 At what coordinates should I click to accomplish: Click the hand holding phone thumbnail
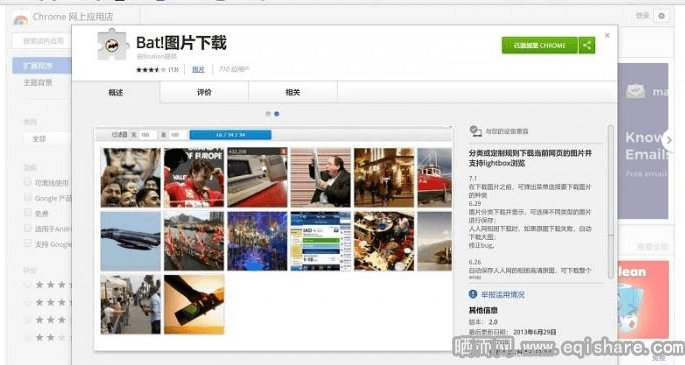(x=194, y=304)
